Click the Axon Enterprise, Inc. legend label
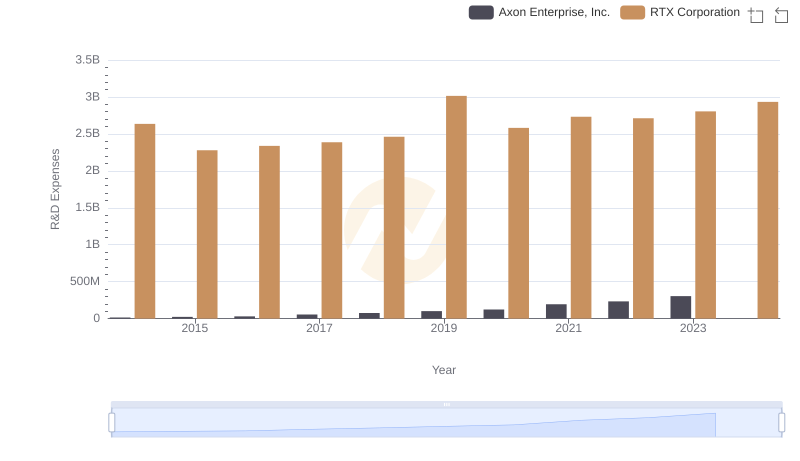The image size is (800, 461). tap(554, 12)
